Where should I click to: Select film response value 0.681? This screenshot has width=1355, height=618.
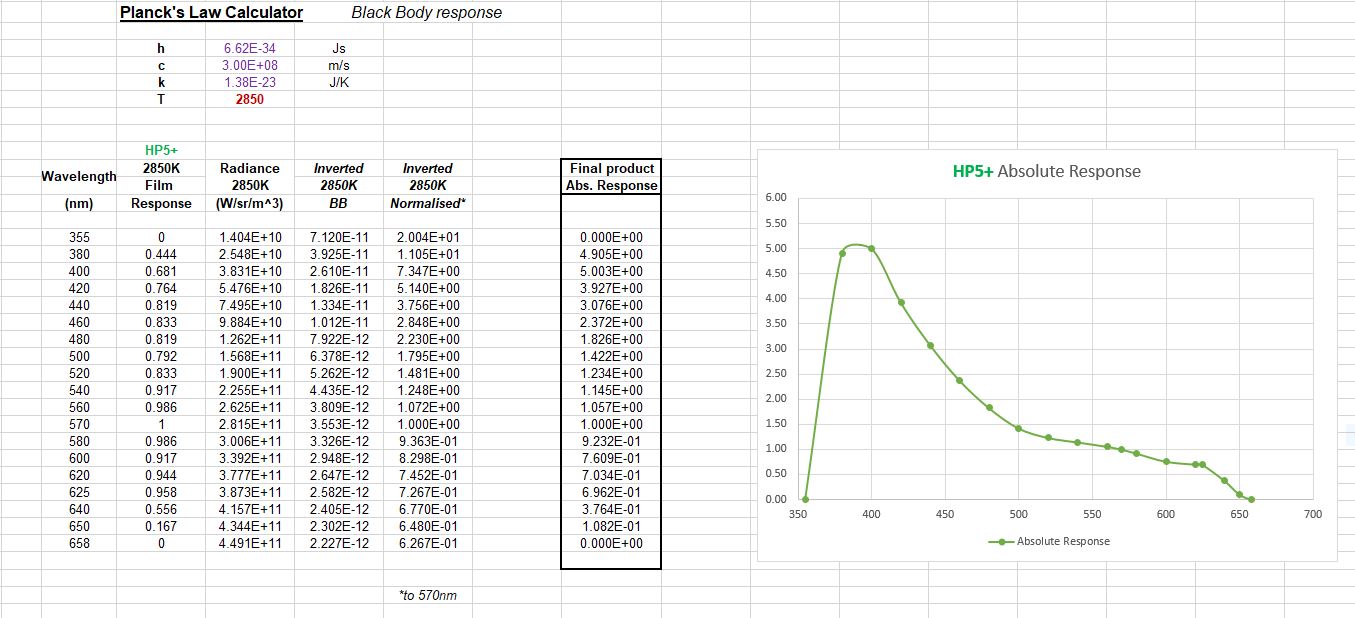[161, 271]
